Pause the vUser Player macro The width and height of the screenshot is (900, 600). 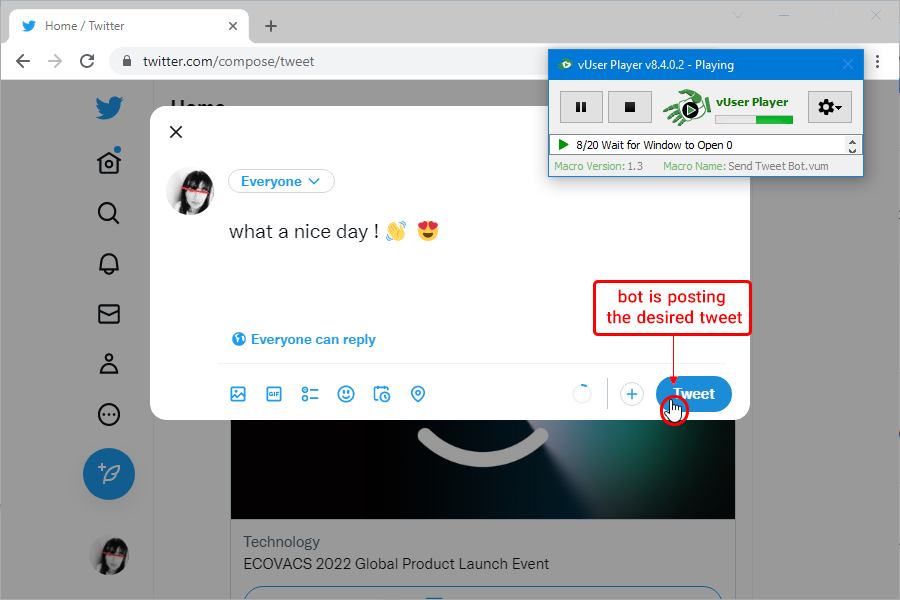581,107
